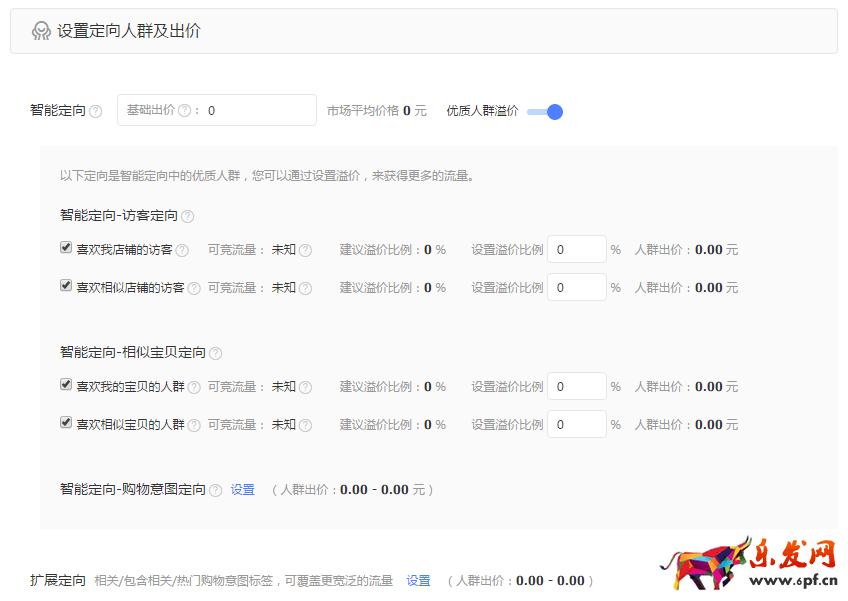Uncheck 喜欢我的宝贝的人群 option
The width and height of the screenshot is (848, 601).
tap(65, 386)
